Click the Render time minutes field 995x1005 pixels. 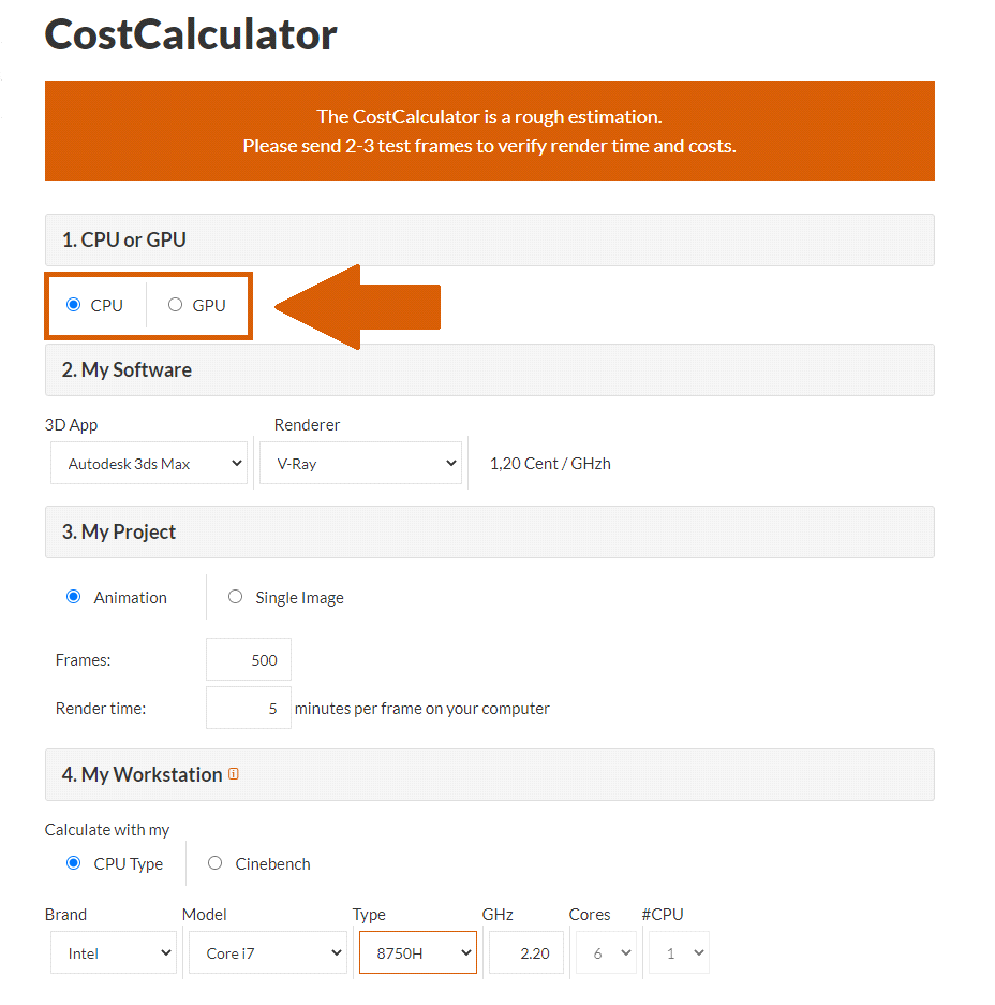pos(249,708)
